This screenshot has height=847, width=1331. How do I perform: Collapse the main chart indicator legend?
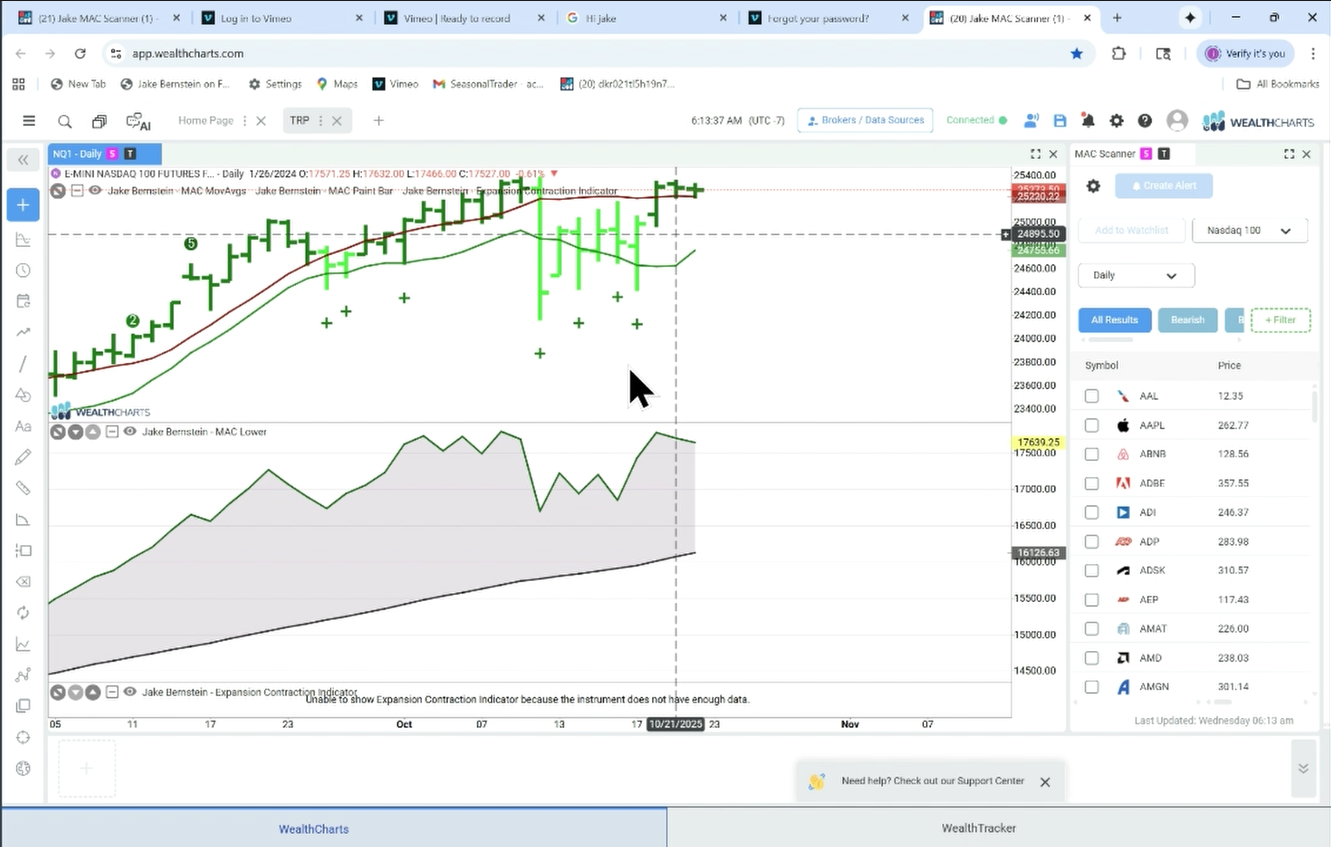point(76,191)
